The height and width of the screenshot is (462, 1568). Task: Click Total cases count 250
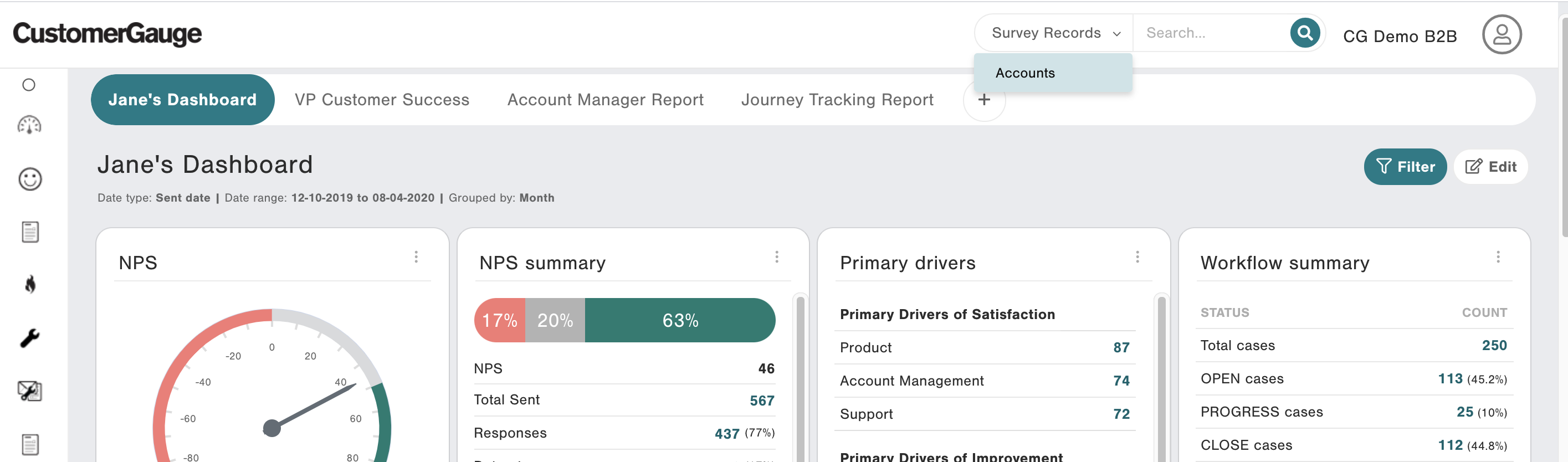point(1494,345)
